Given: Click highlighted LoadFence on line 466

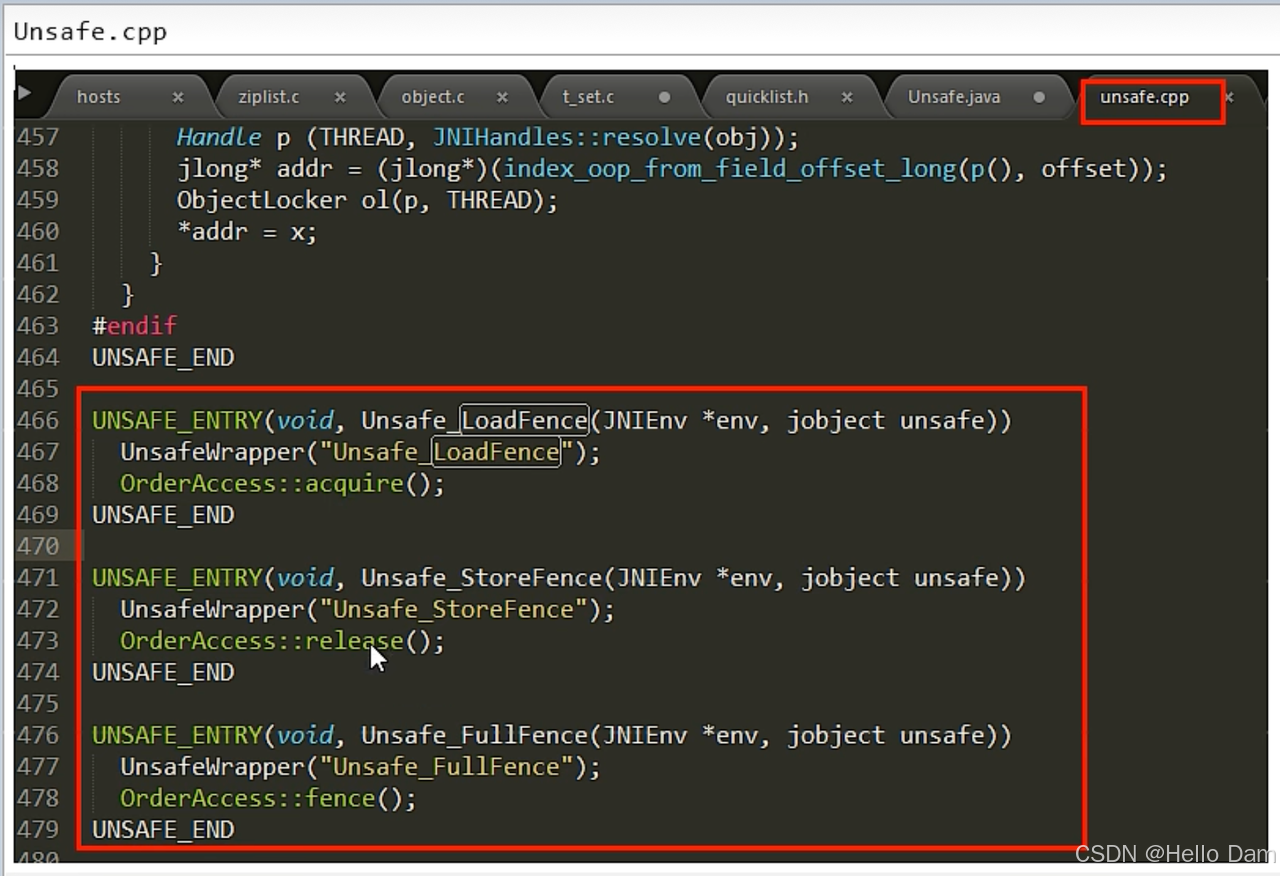Looking at the screenshot, I should (x=524, y=420).
